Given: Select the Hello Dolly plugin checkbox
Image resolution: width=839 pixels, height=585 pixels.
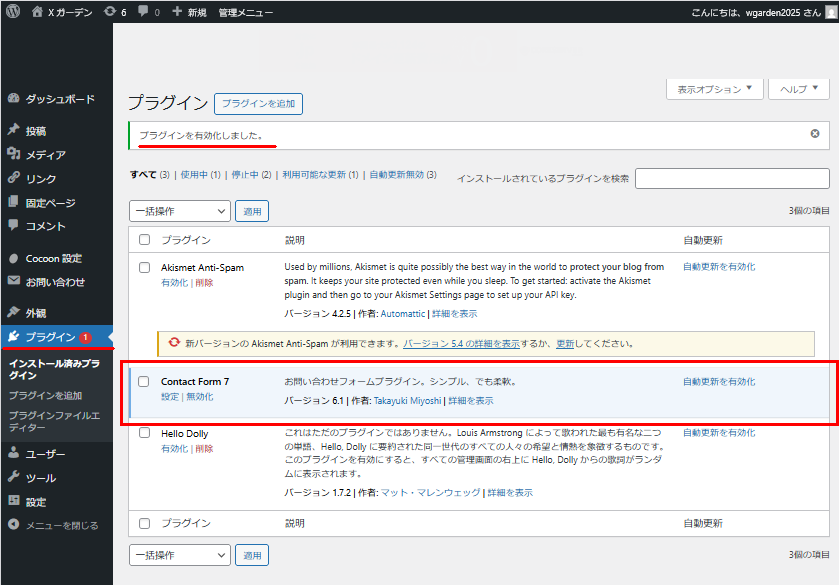Looking at the screenshot, I should (144, 434).
